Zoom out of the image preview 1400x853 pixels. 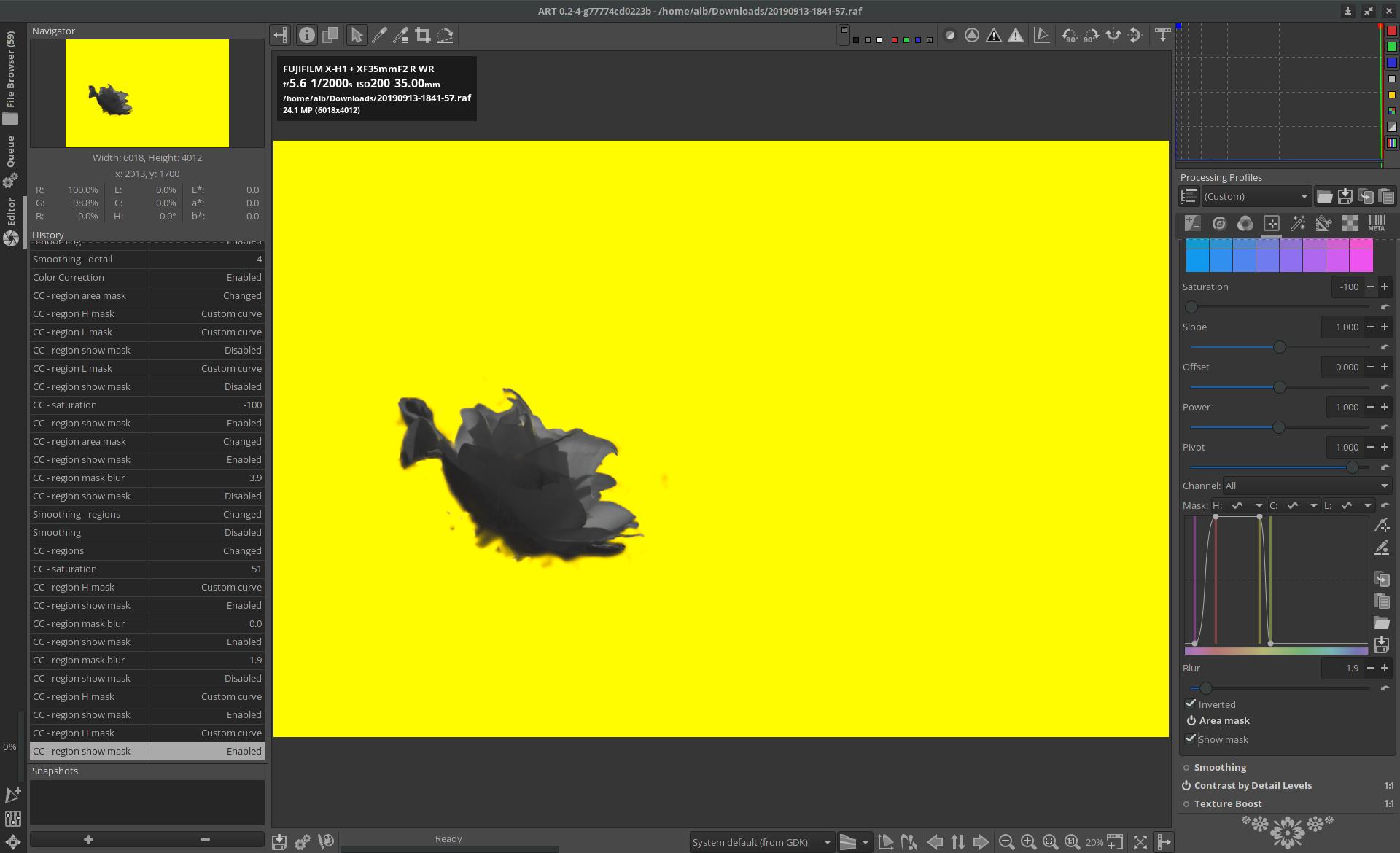(1006, 842)
